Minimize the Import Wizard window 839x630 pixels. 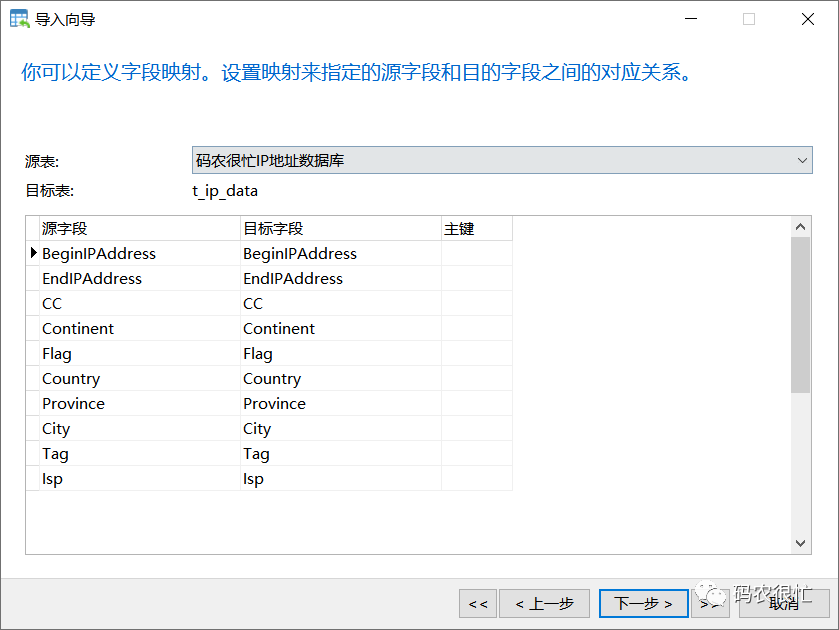(691, 19)
